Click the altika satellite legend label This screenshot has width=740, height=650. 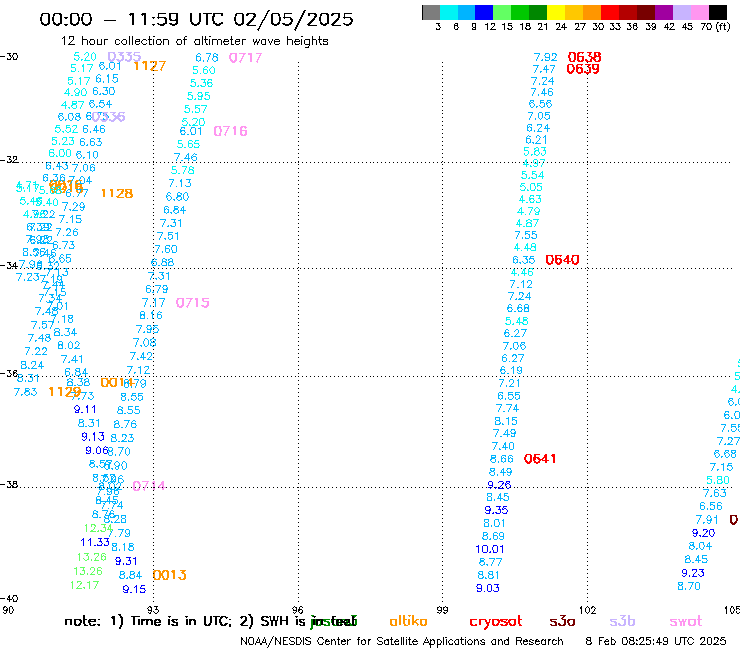408,621
